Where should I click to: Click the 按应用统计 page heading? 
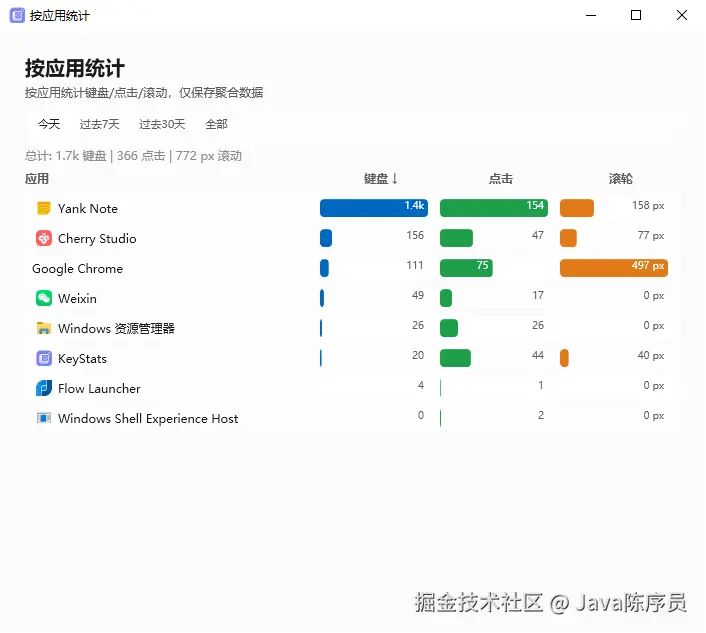click(x=75, y=68)
